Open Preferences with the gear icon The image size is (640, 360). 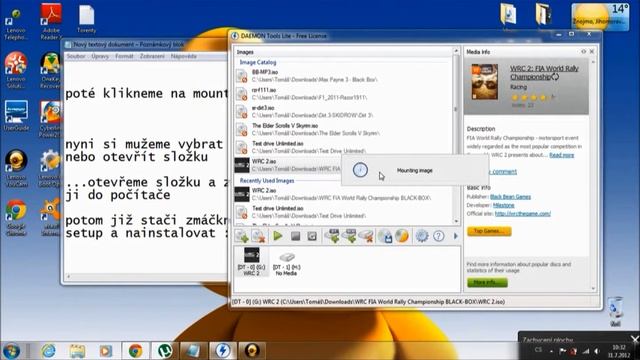[x=422, y=236]
